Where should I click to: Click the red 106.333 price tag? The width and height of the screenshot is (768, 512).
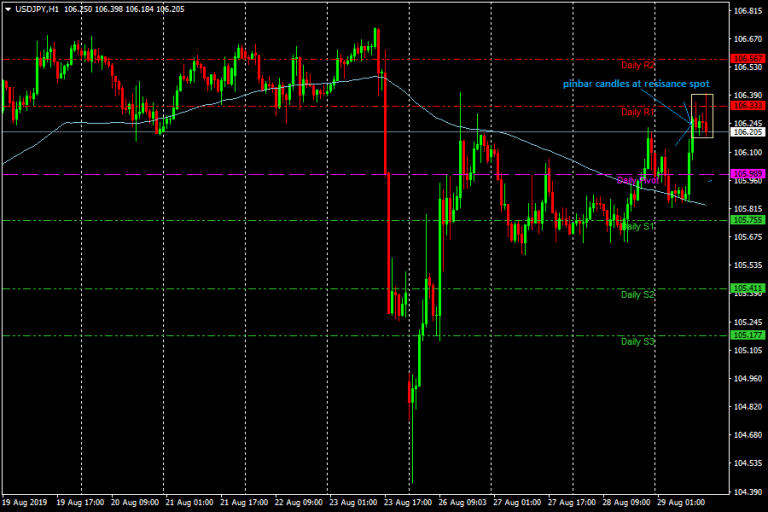[x=747, y=105]
